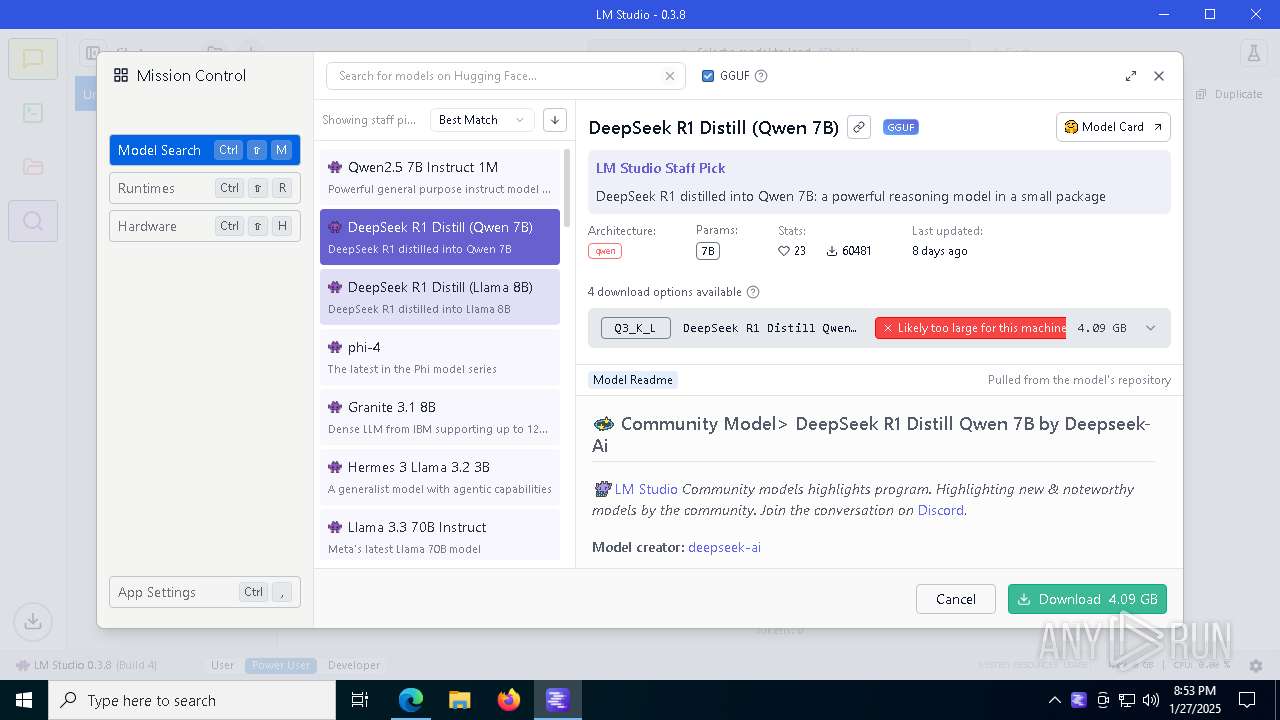Click the GGUF badge beside title
Viewport: 1280px width, 720px height.
[900, 127]
